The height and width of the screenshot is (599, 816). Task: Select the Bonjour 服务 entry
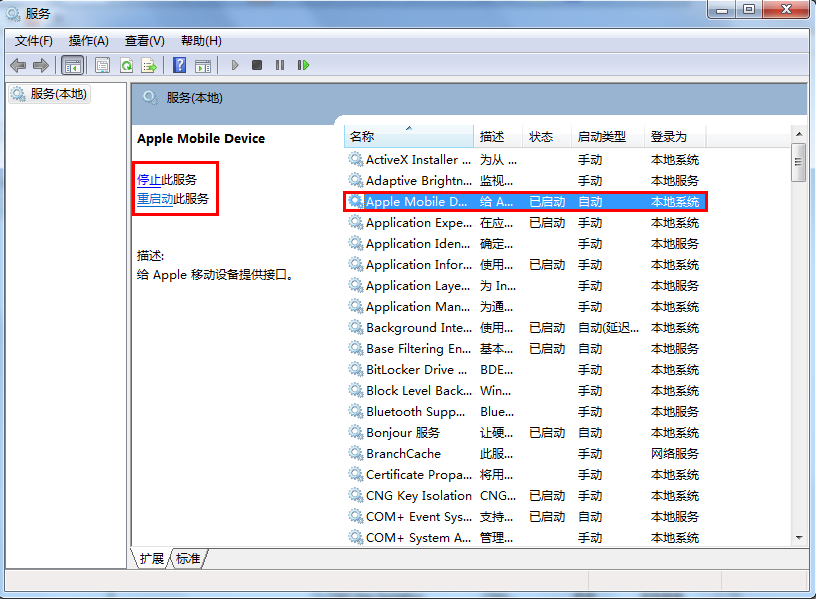click(402, 432)
